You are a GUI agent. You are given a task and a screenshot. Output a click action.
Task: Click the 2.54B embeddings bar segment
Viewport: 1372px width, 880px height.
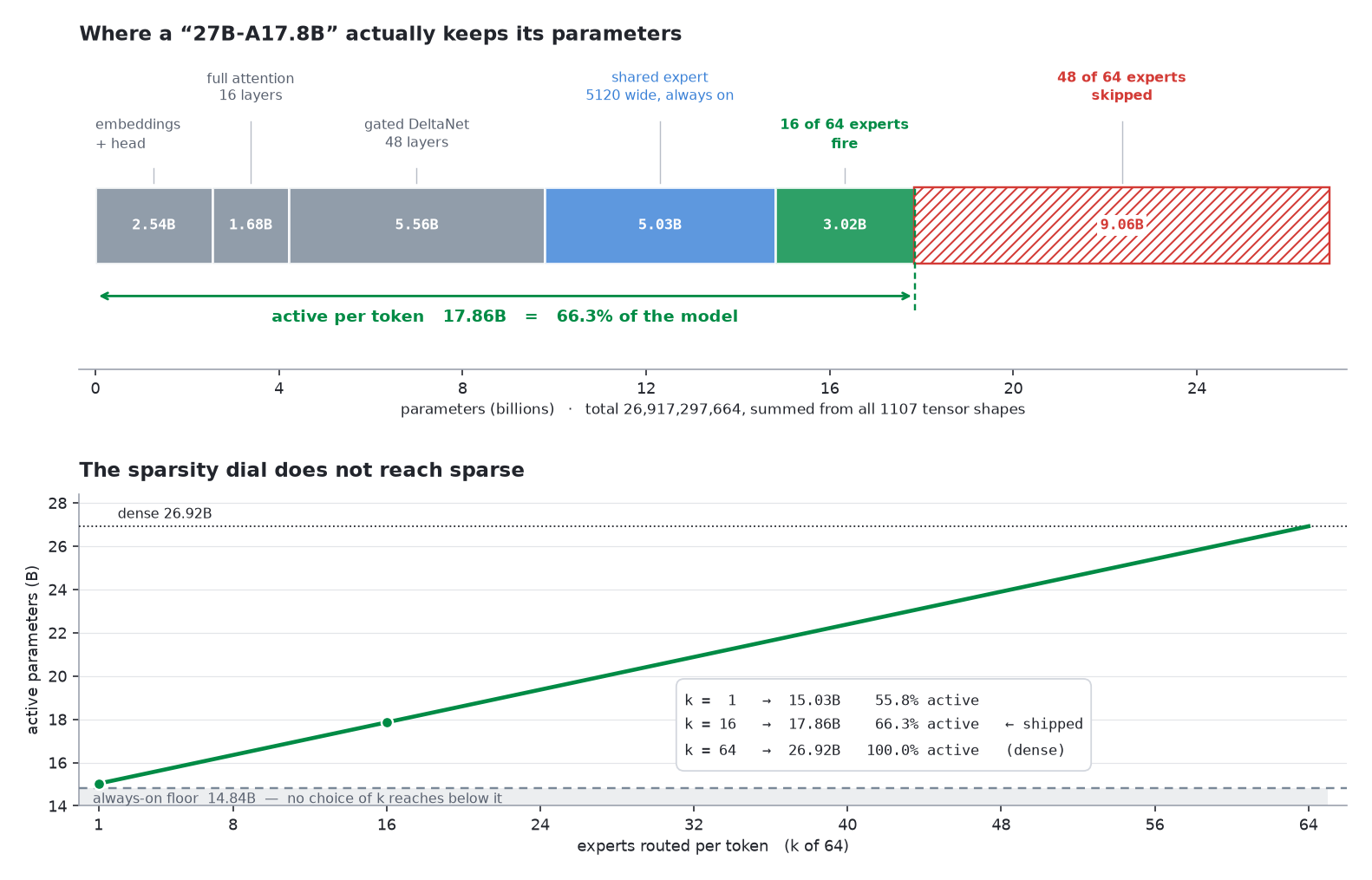[x=154, y=225]
